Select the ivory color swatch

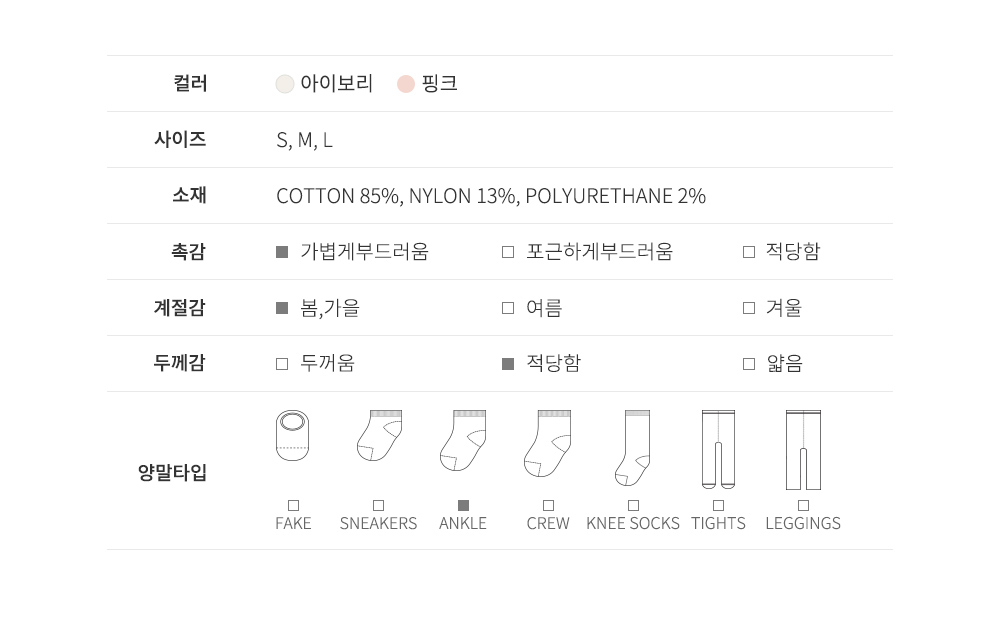(285, 84)
